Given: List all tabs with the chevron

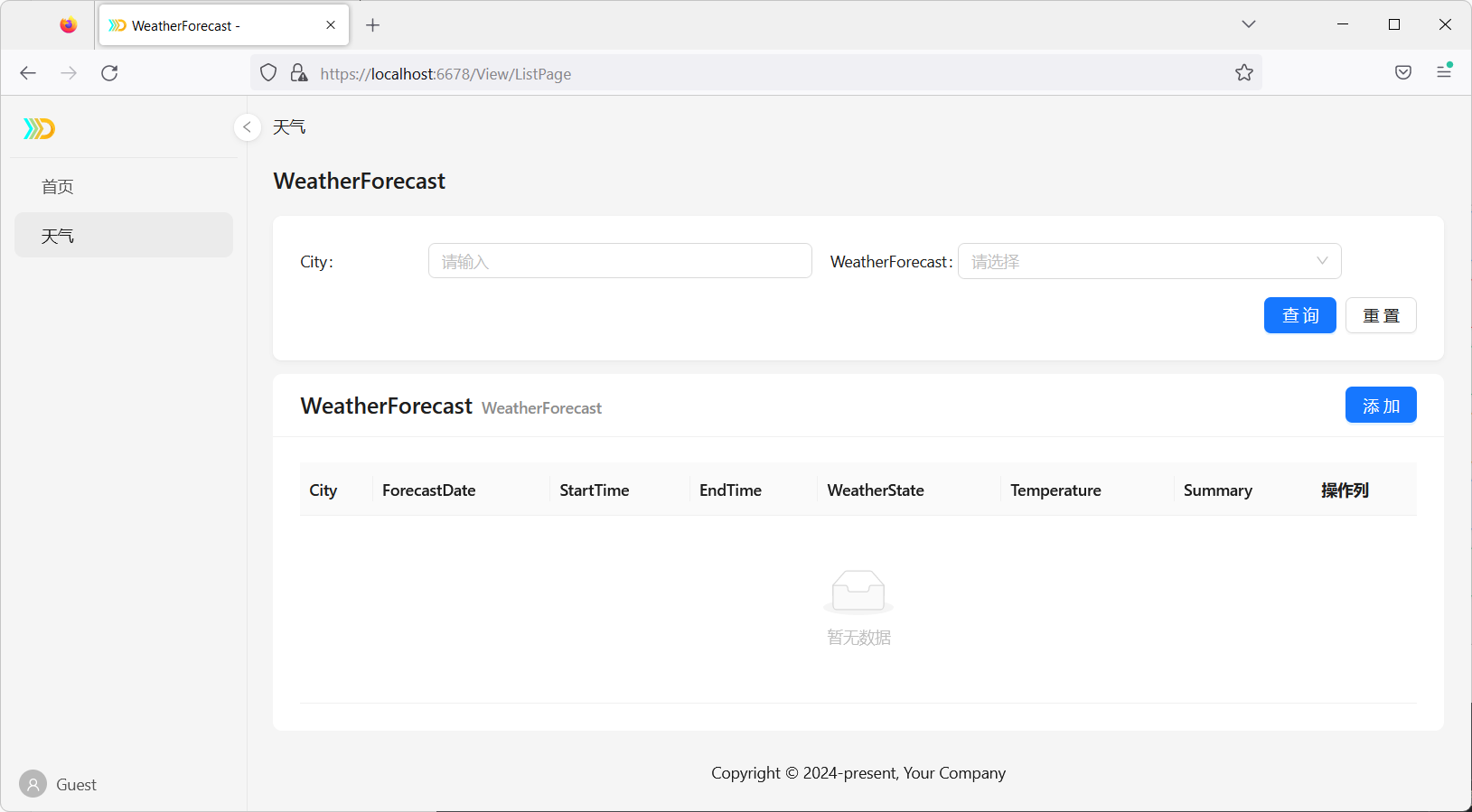Looking at the screenshot, I should click(1249, 24).
